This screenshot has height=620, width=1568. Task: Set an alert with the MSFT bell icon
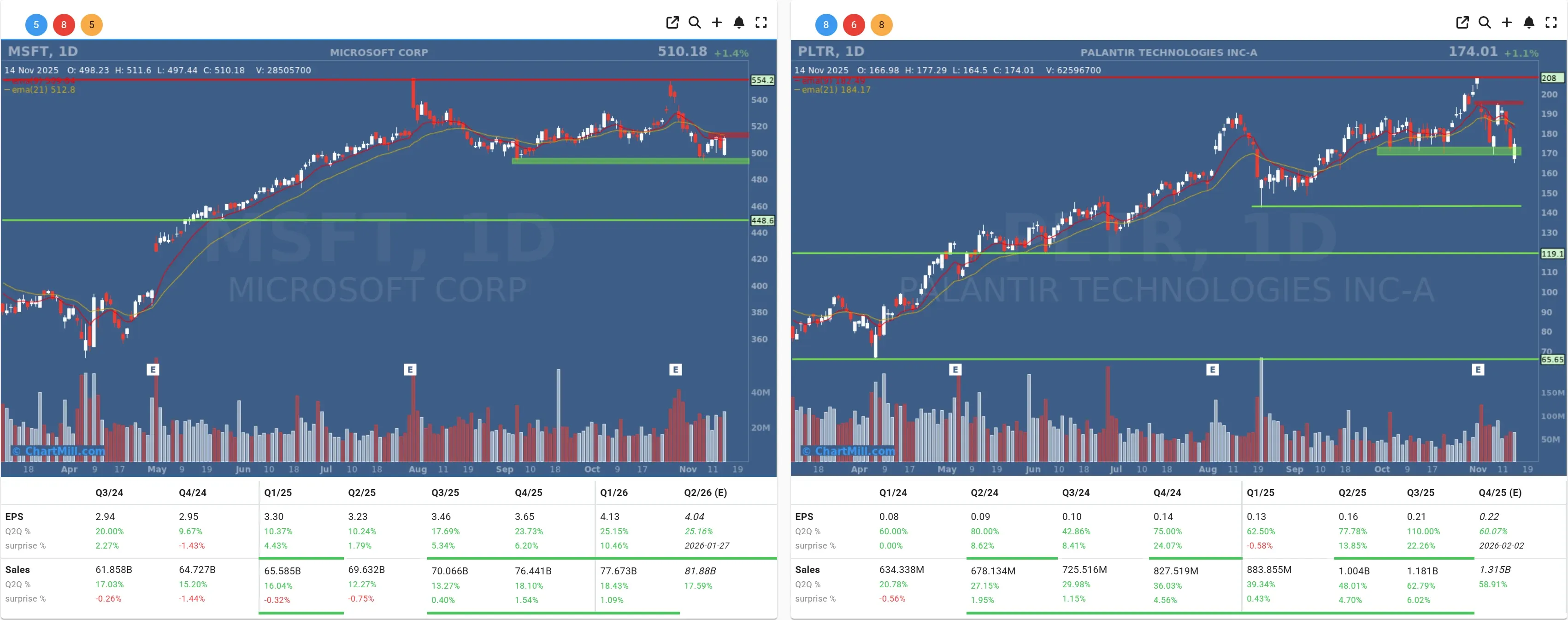pos(738,23)
